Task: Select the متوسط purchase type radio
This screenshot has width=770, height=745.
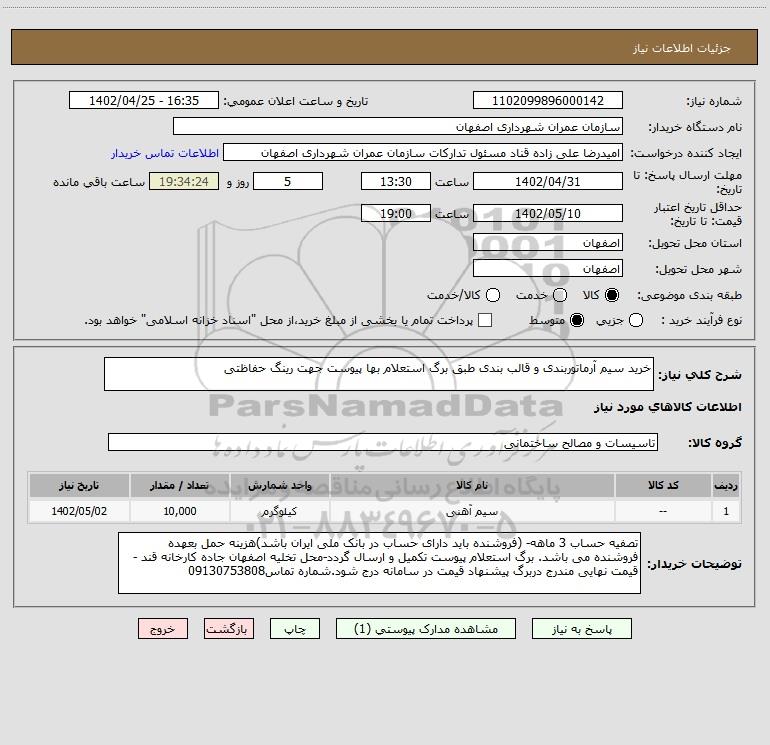Action: [577, 320]
